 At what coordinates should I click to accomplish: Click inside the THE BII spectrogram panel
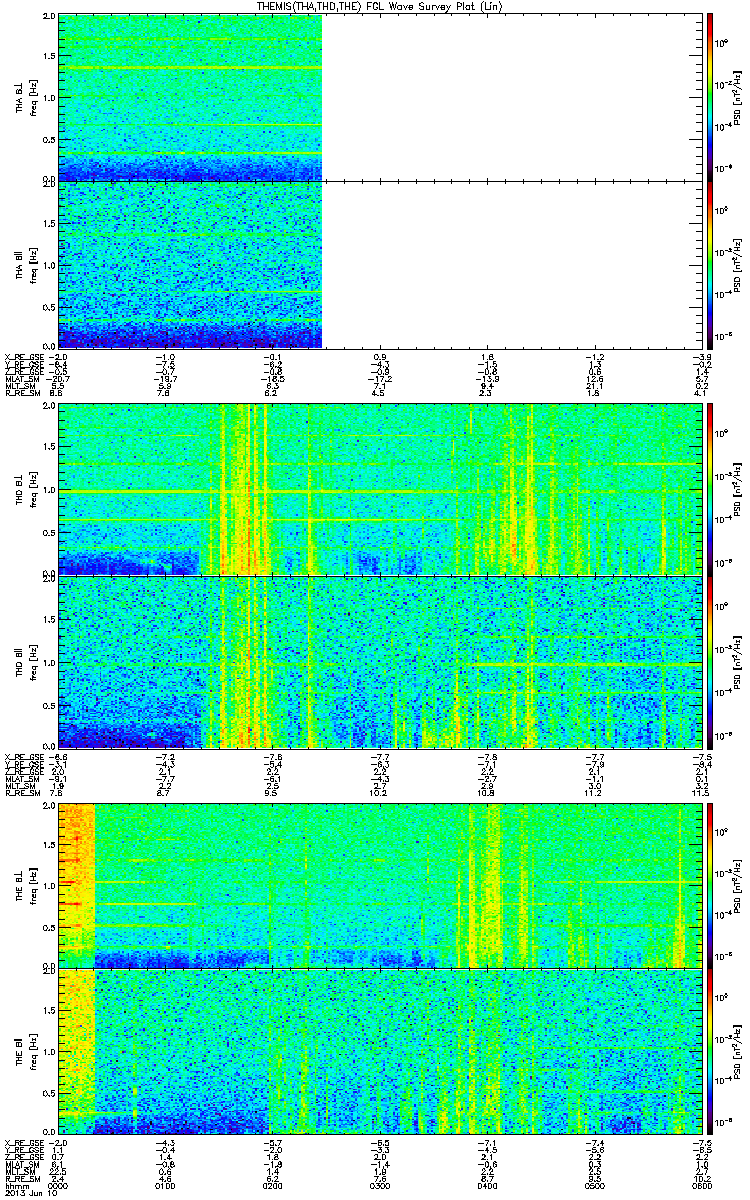(x=378, y=1052)
